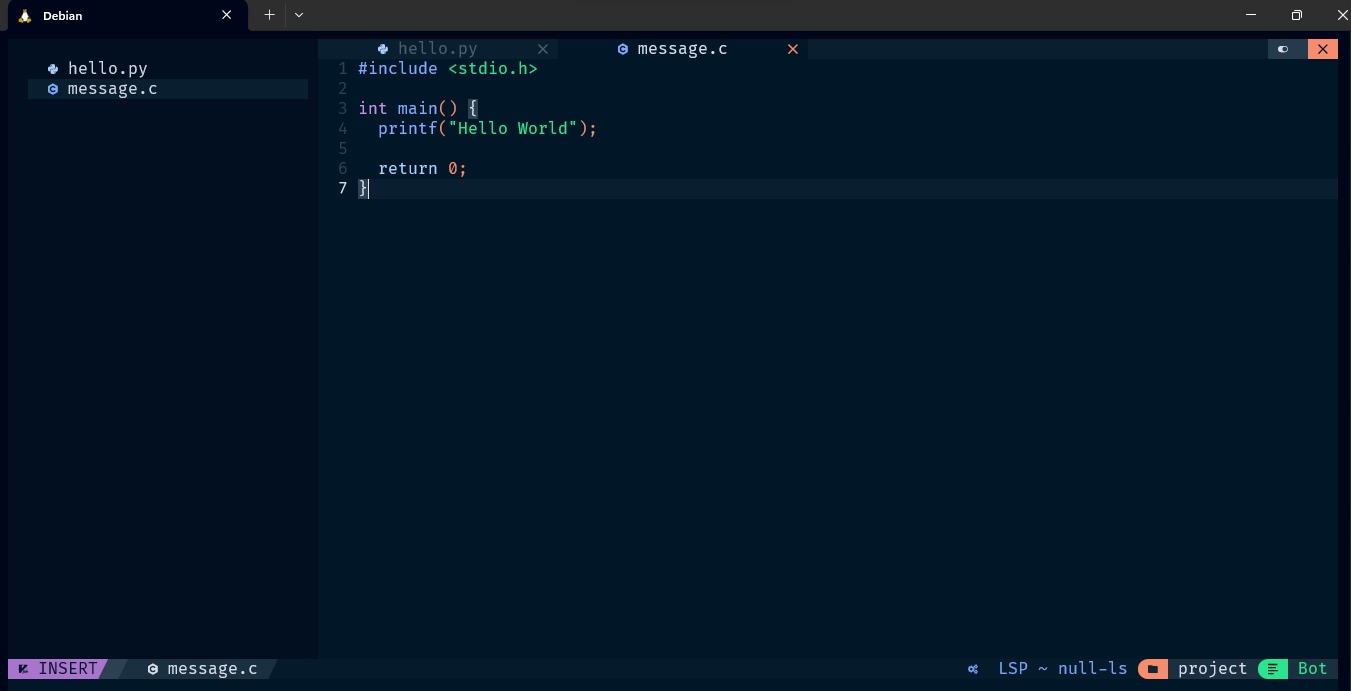Click the Debian penguin icon in the title bar

pyautogui.click(x=25, y=15)
